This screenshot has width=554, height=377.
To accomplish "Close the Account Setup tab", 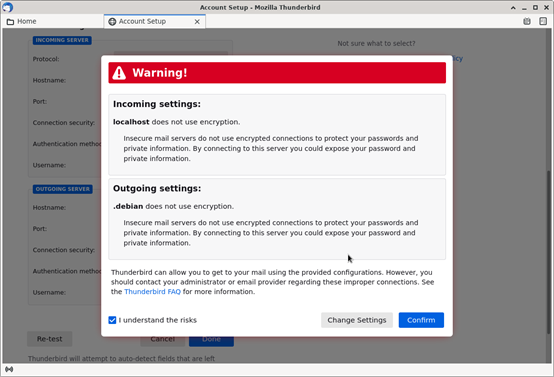I will coord(197,22).
